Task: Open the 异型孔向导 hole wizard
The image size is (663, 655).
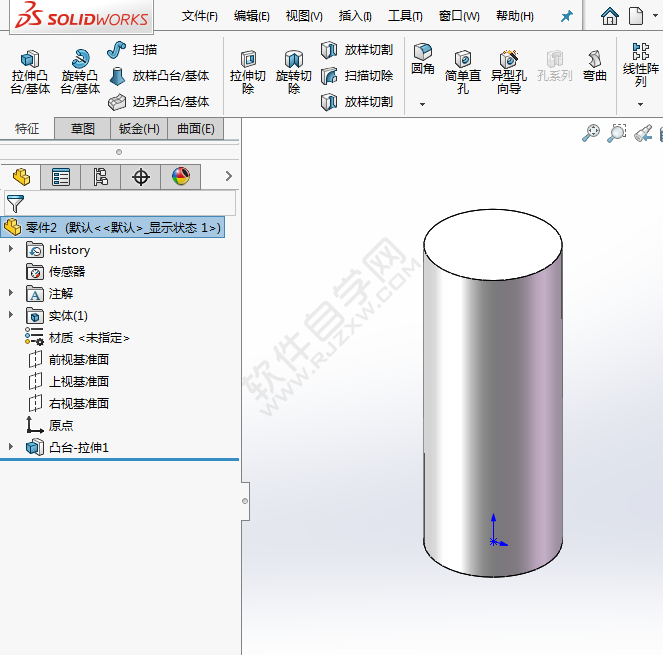Action: click(509, 72)
